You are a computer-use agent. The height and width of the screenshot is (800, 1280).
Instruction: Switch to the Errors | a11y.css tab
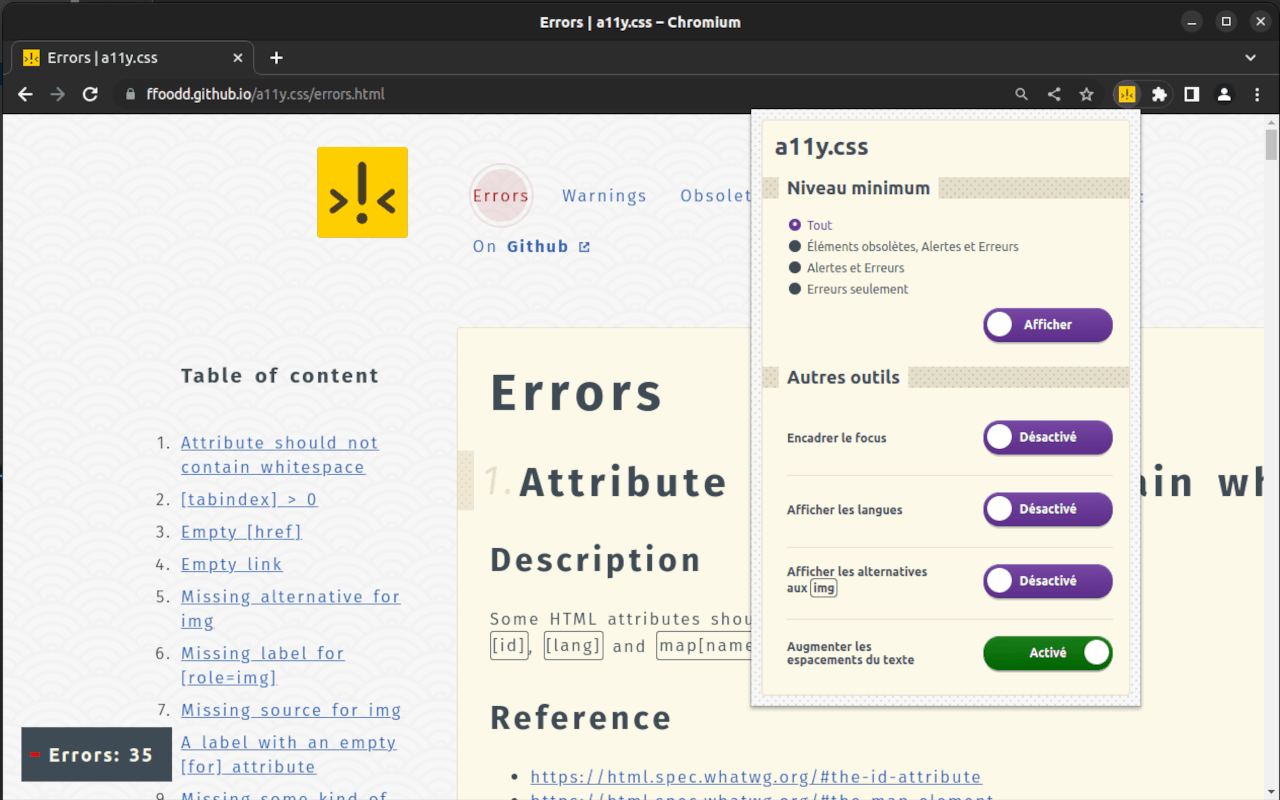pyautogui.click(x=130, y=58)
